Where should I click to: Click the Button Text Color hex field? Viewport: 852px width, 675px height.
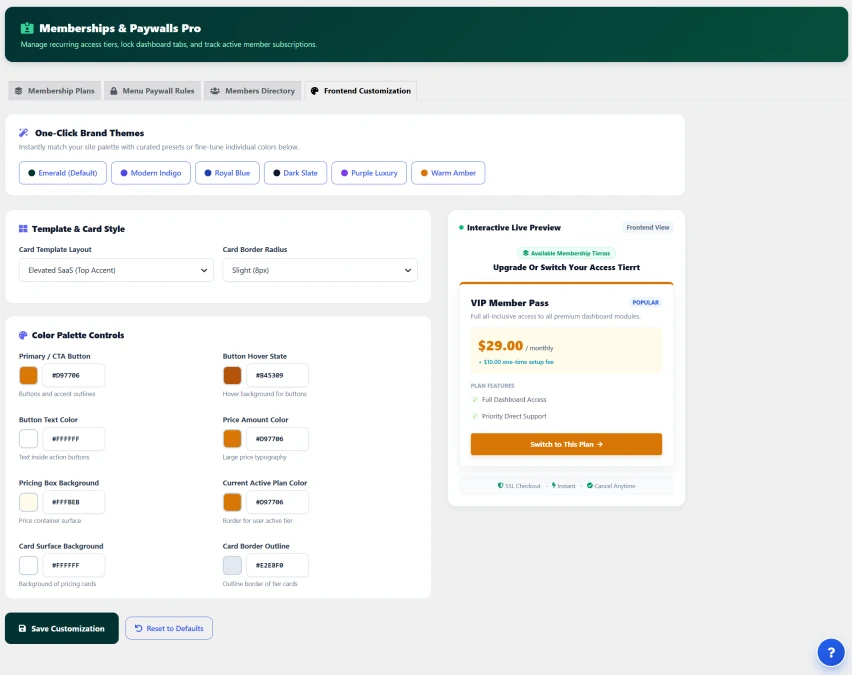pos(74,439)
